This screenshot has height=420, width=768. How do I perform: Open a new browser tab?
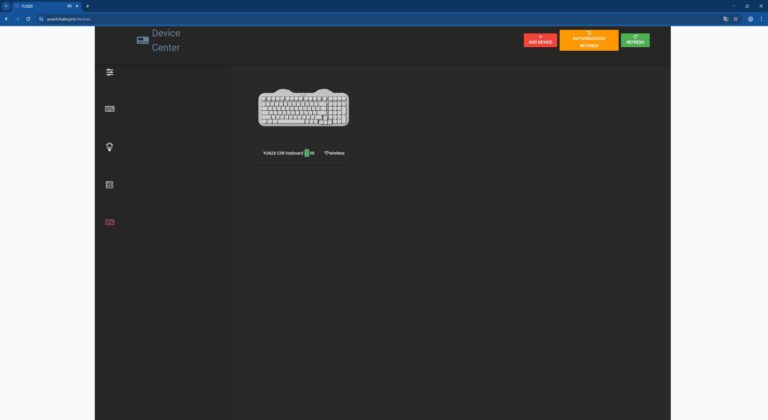[x=88, y=6]
